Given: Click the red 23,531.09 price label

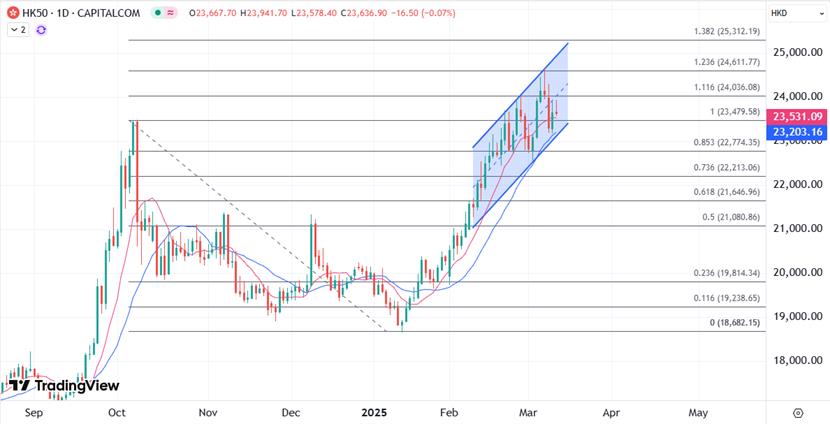Looking at the screenshot, I should click(x=796, y=117).
